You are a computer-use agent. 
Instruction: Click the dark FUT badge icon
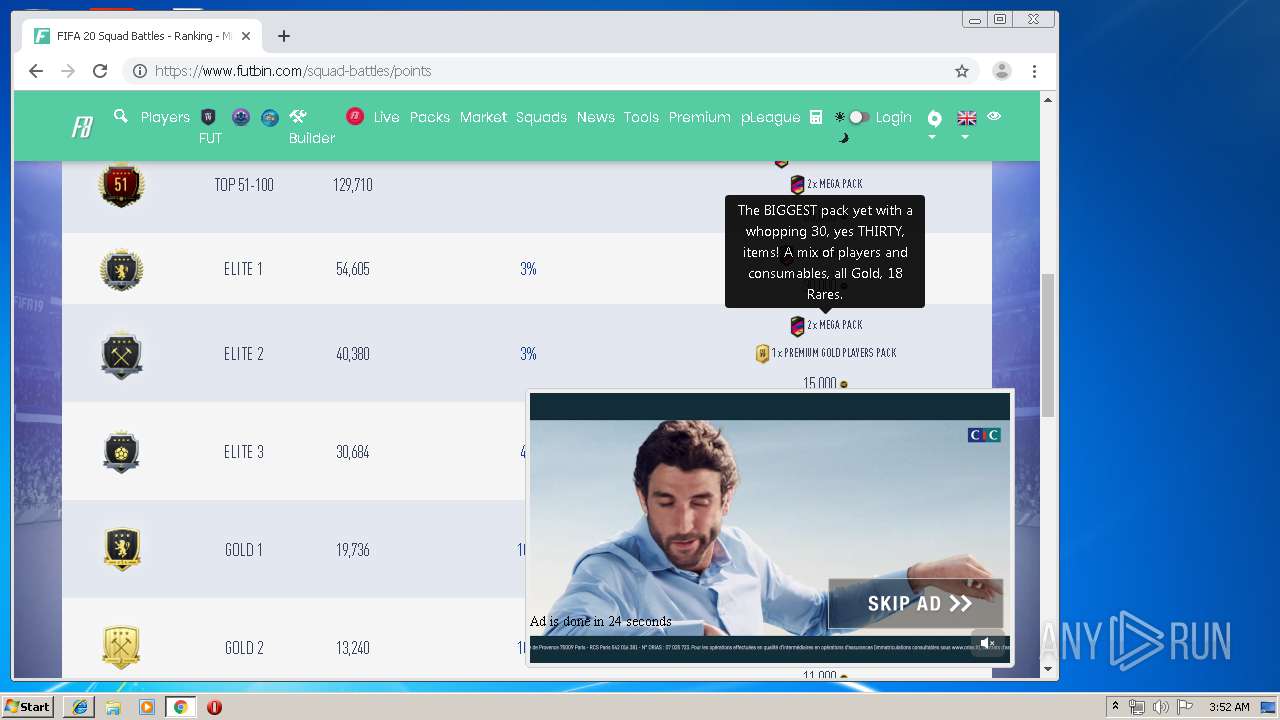(x=208, y=117)
